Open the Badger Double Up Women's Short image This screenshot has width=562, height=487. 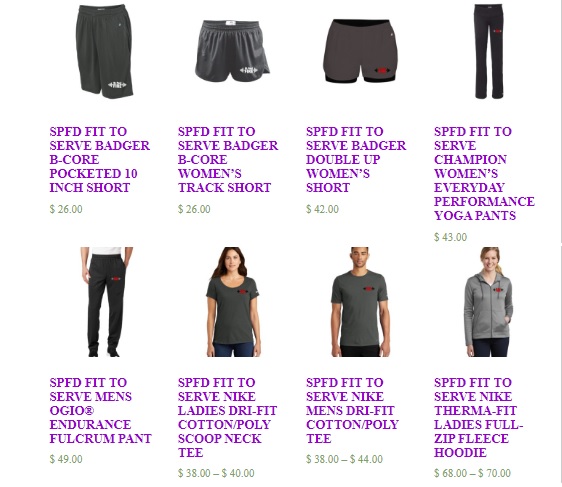361,51
